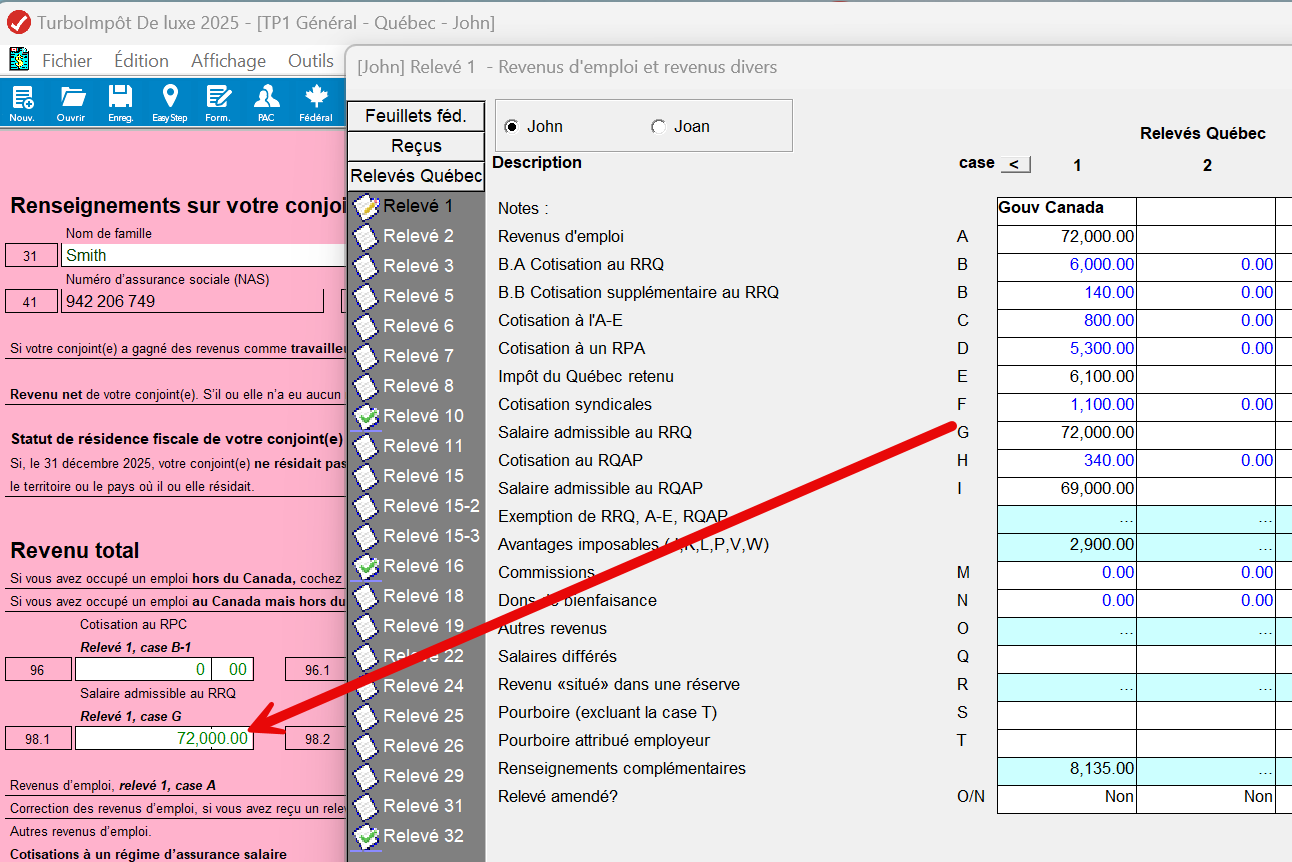This screenshot has width=1292, height=862.
Task: Save the return using the Enreg. icon
Action: [x=120, y=103]
